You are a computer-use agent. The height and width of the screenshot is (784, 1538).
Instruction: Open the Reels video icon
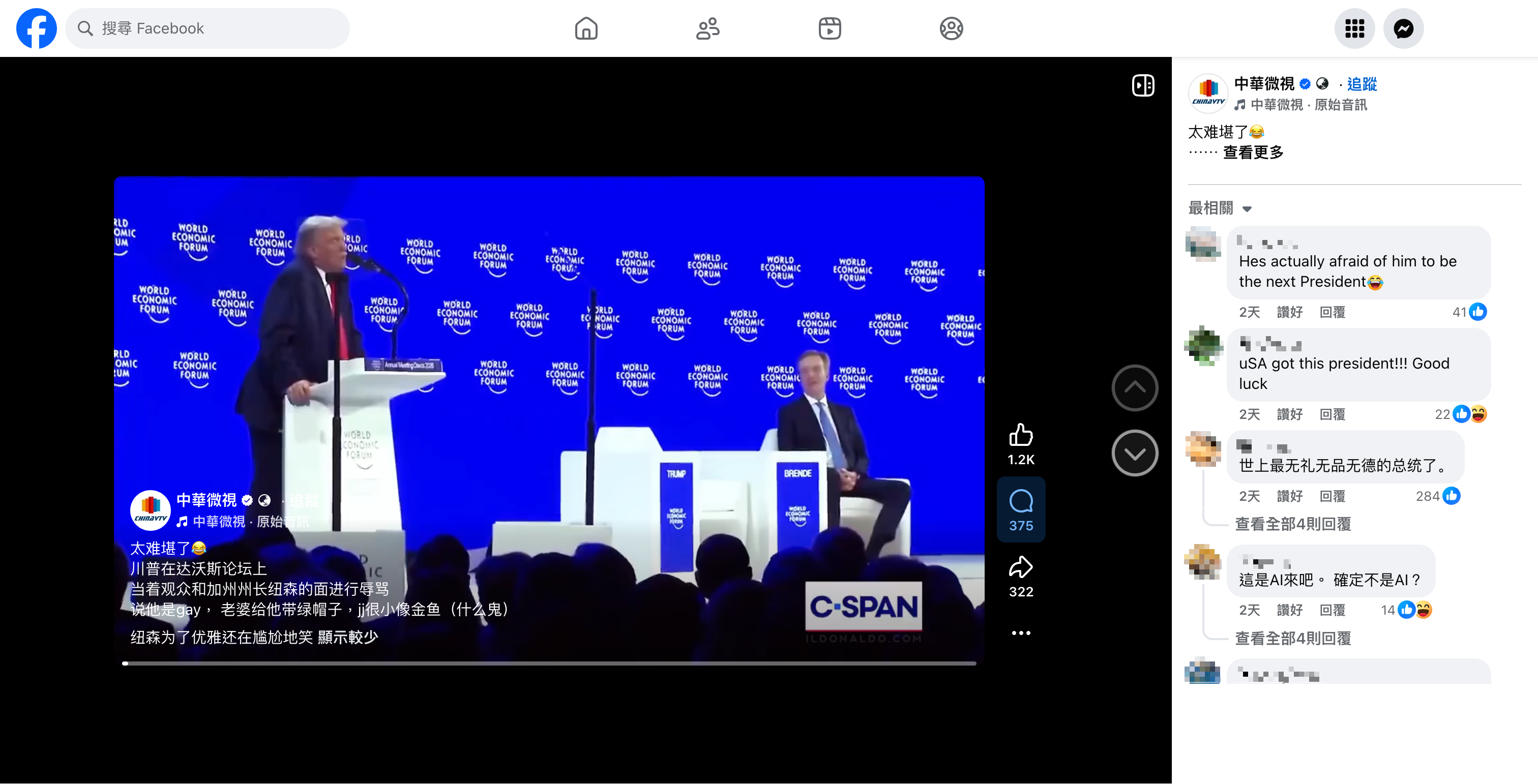pyautogui.click(x=830, y=28)
